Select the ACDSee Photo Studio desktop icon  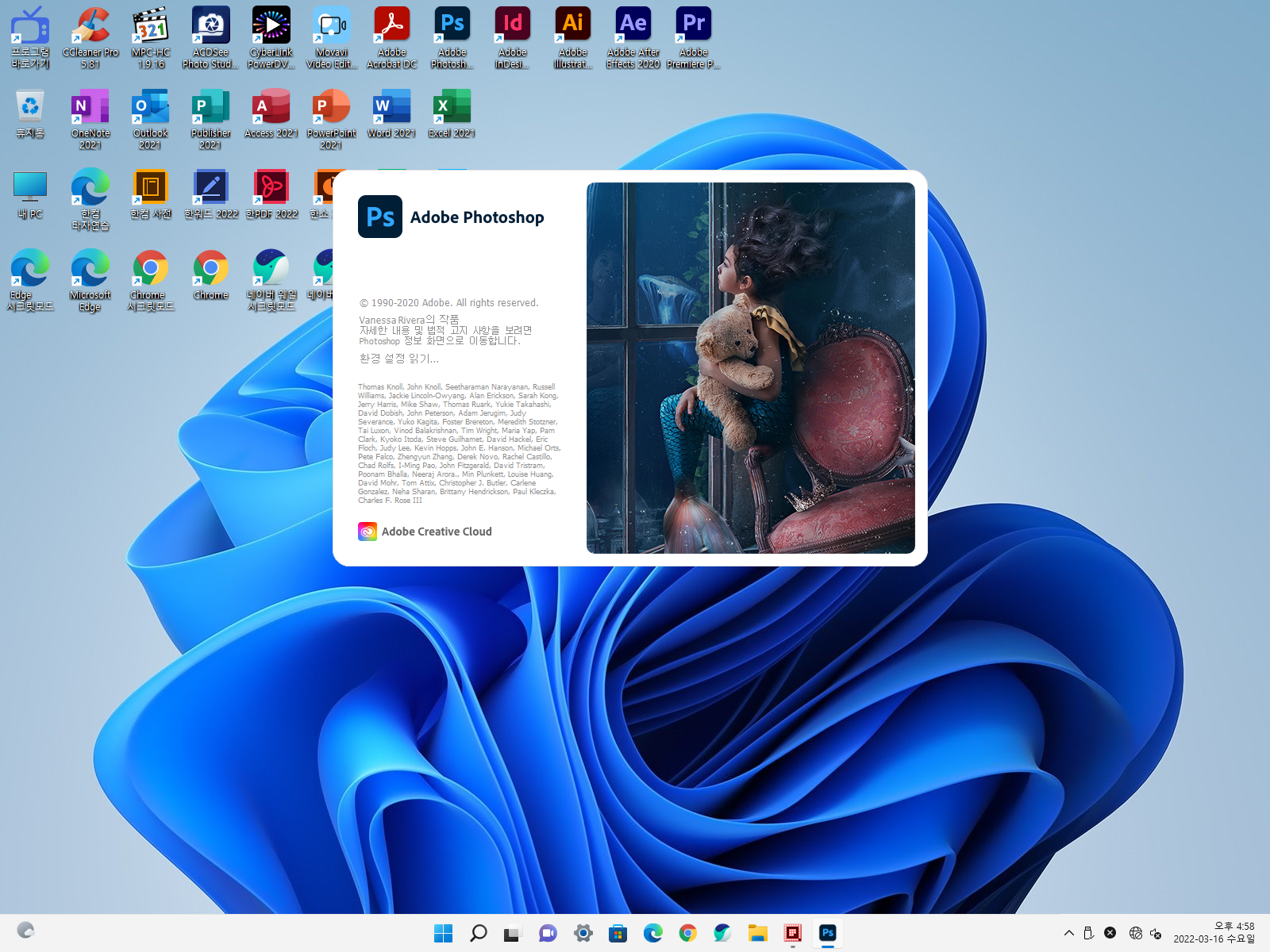(x=210, y=37)
